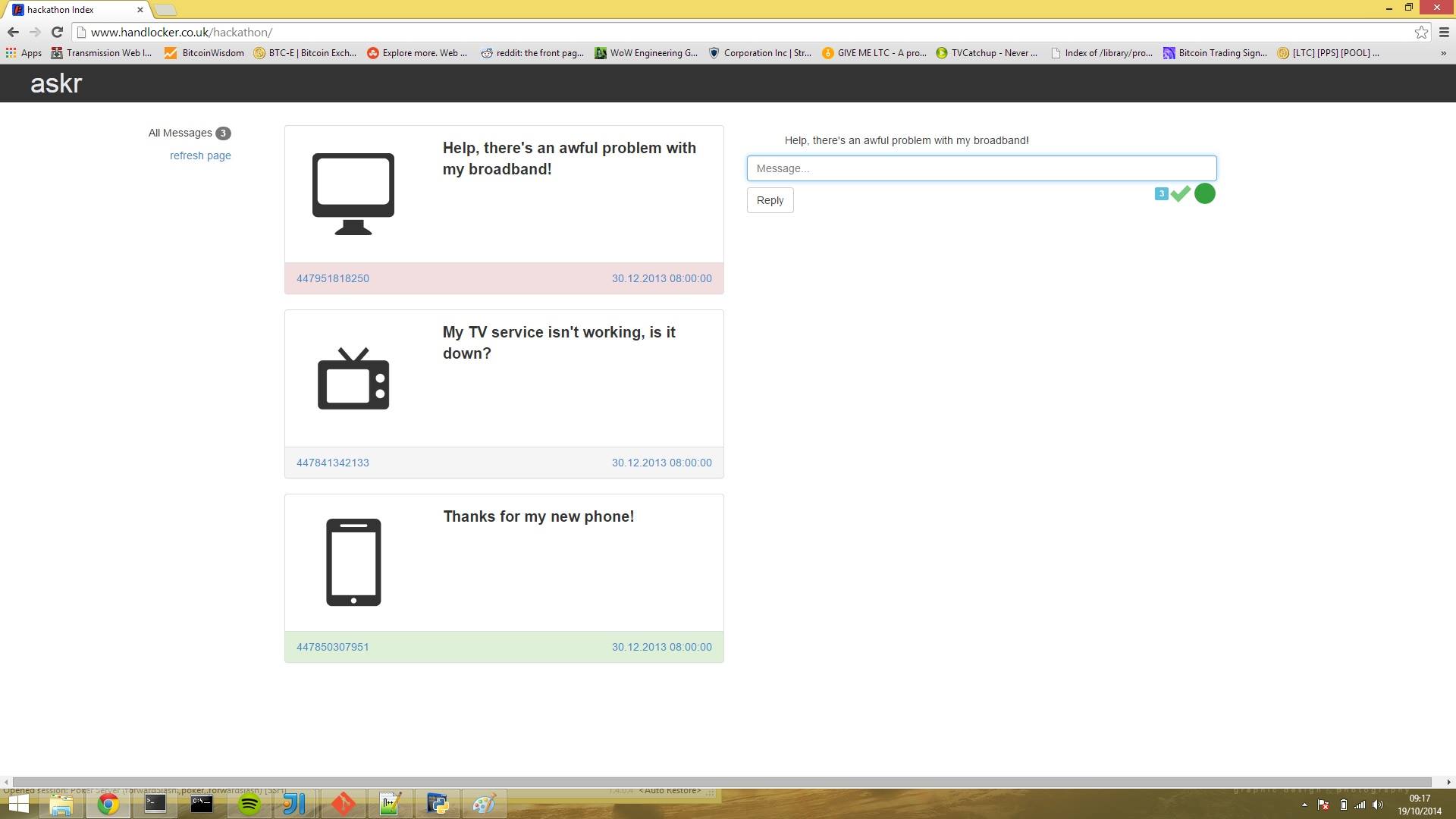This screenshot has height=819, width=1456.
Task: Click the green checkmark icon below message box
Action: point(1180,194)
